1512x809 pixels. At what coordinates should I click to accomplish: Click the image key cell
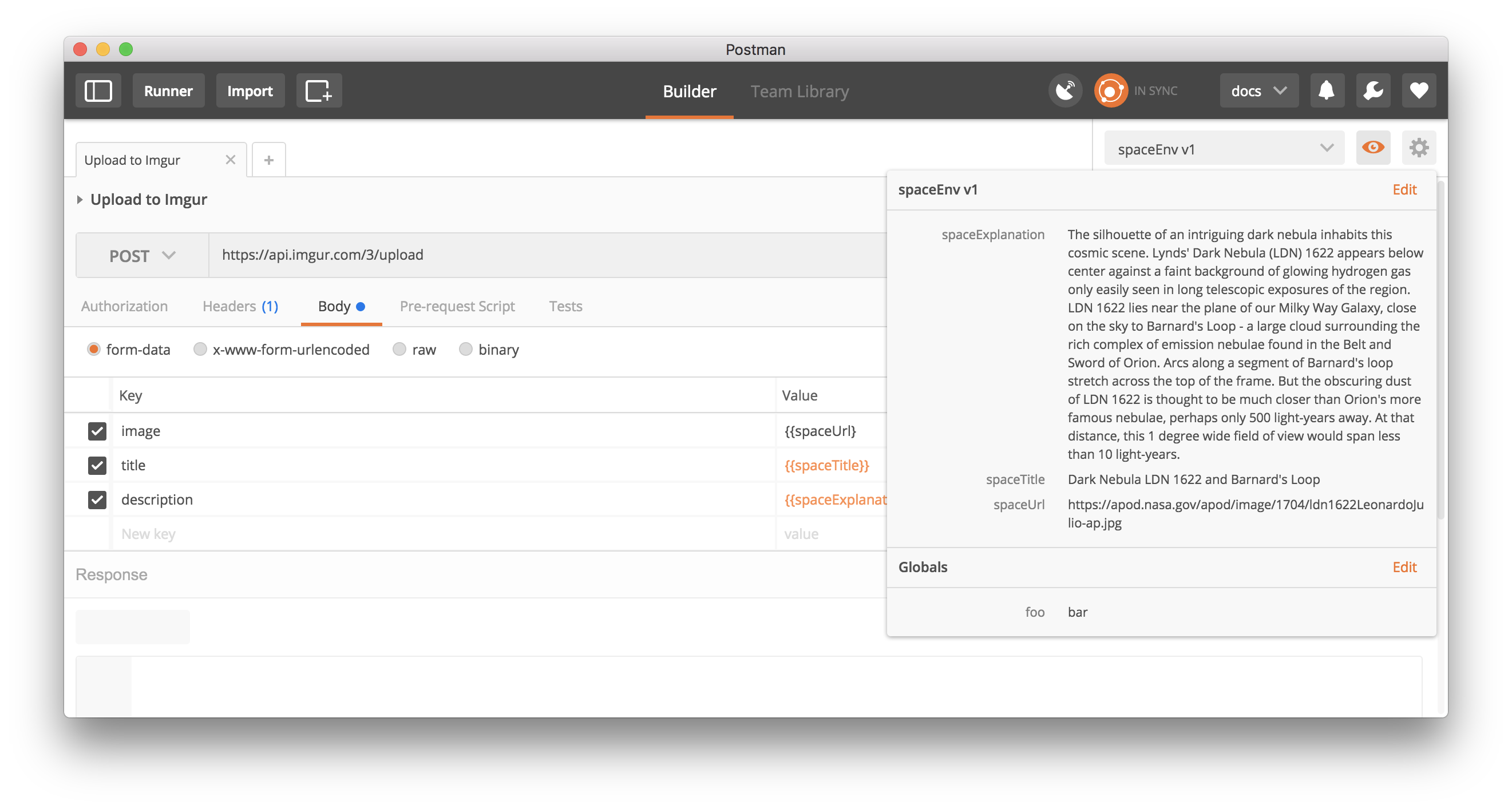pos(444,431)
